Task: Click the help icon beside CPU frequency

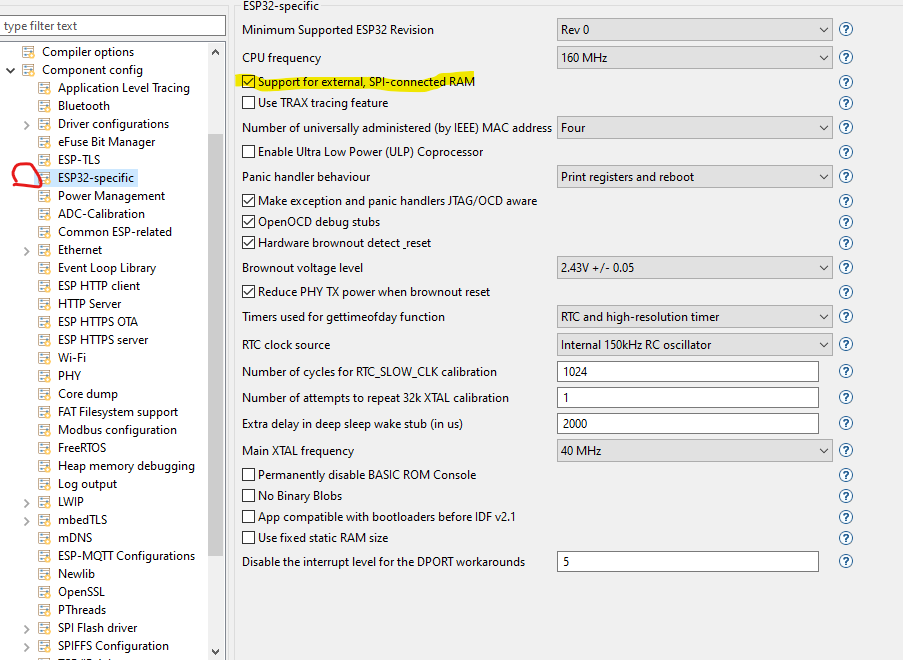Action: (x=845, y=57)
